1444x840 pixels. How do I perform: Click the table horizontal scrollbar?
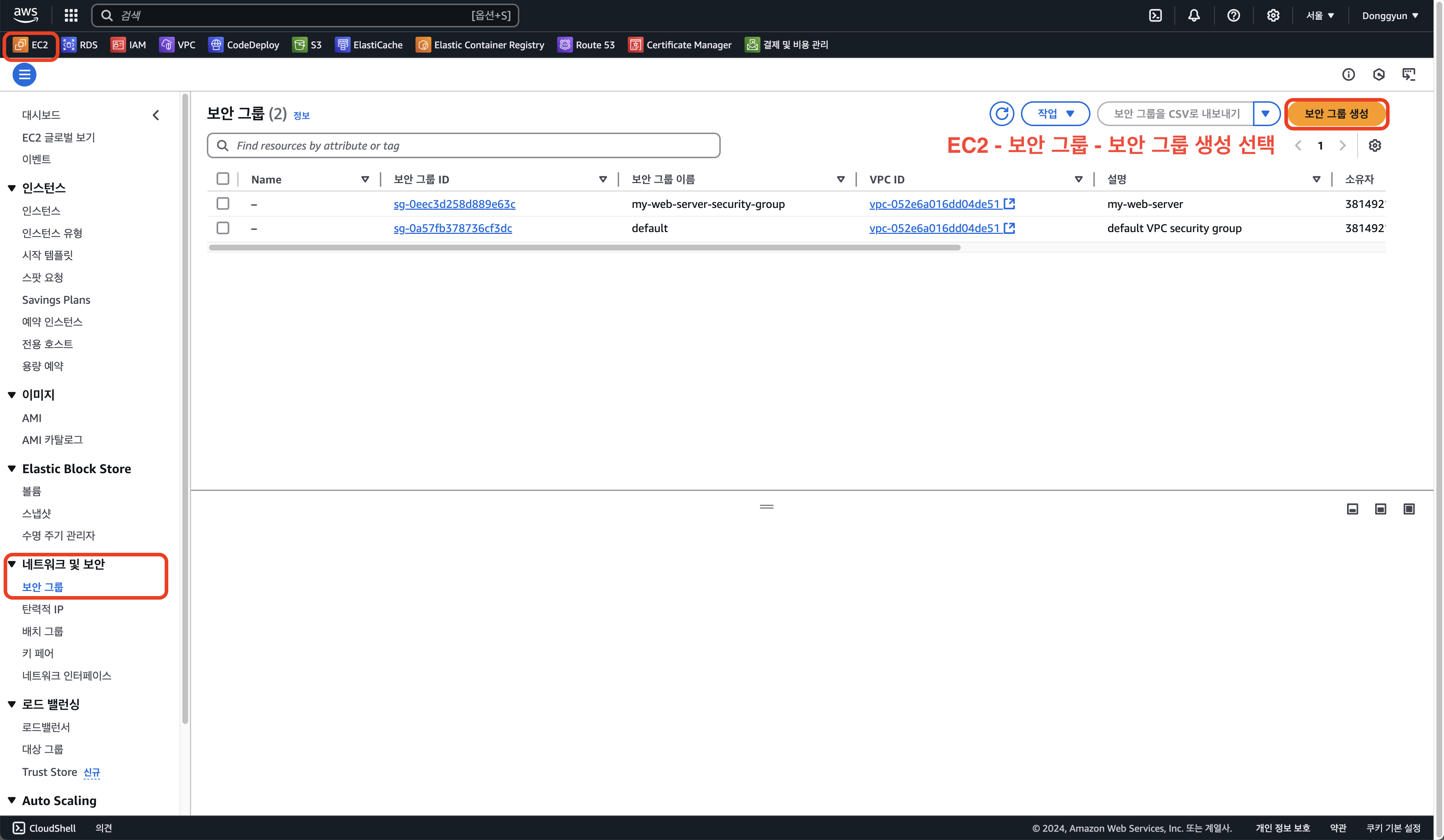click(585, 248)
